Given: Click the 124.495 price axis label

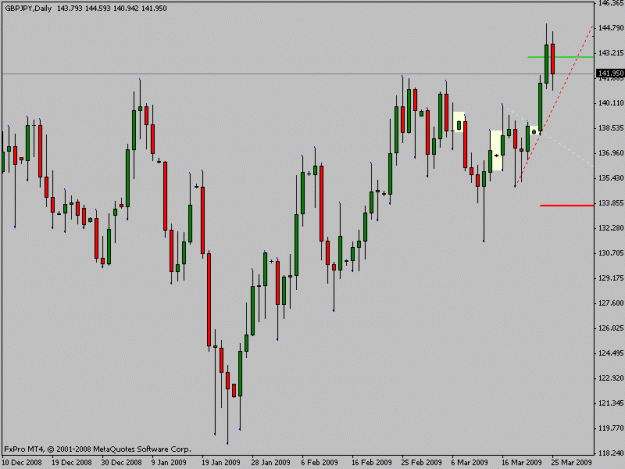Looking at the screenshot, I should pos(611,353).
